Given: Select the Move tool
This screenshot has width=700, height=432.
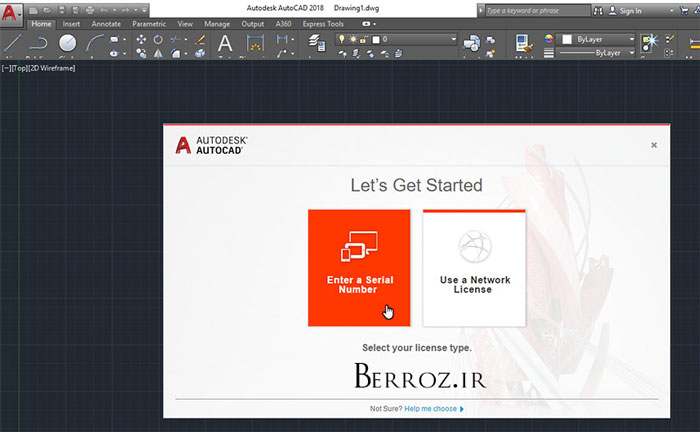Looking at the screenshot, I should [x=141, y=39].
